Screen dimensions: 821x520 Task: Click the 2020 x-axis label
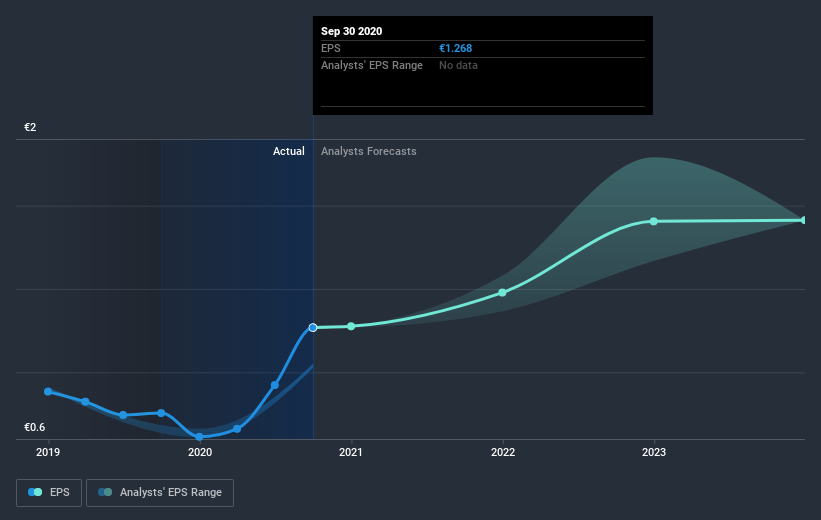(199, 452)
